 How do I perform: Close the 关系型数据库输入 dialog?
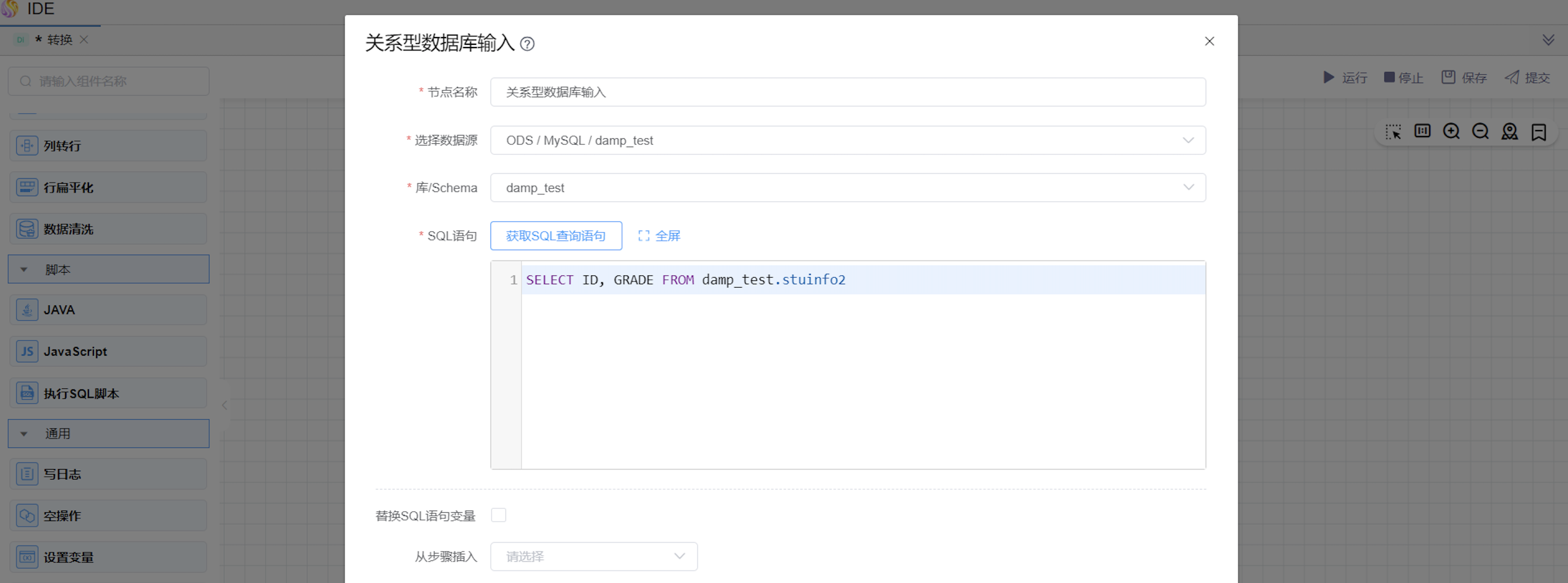1209,41
